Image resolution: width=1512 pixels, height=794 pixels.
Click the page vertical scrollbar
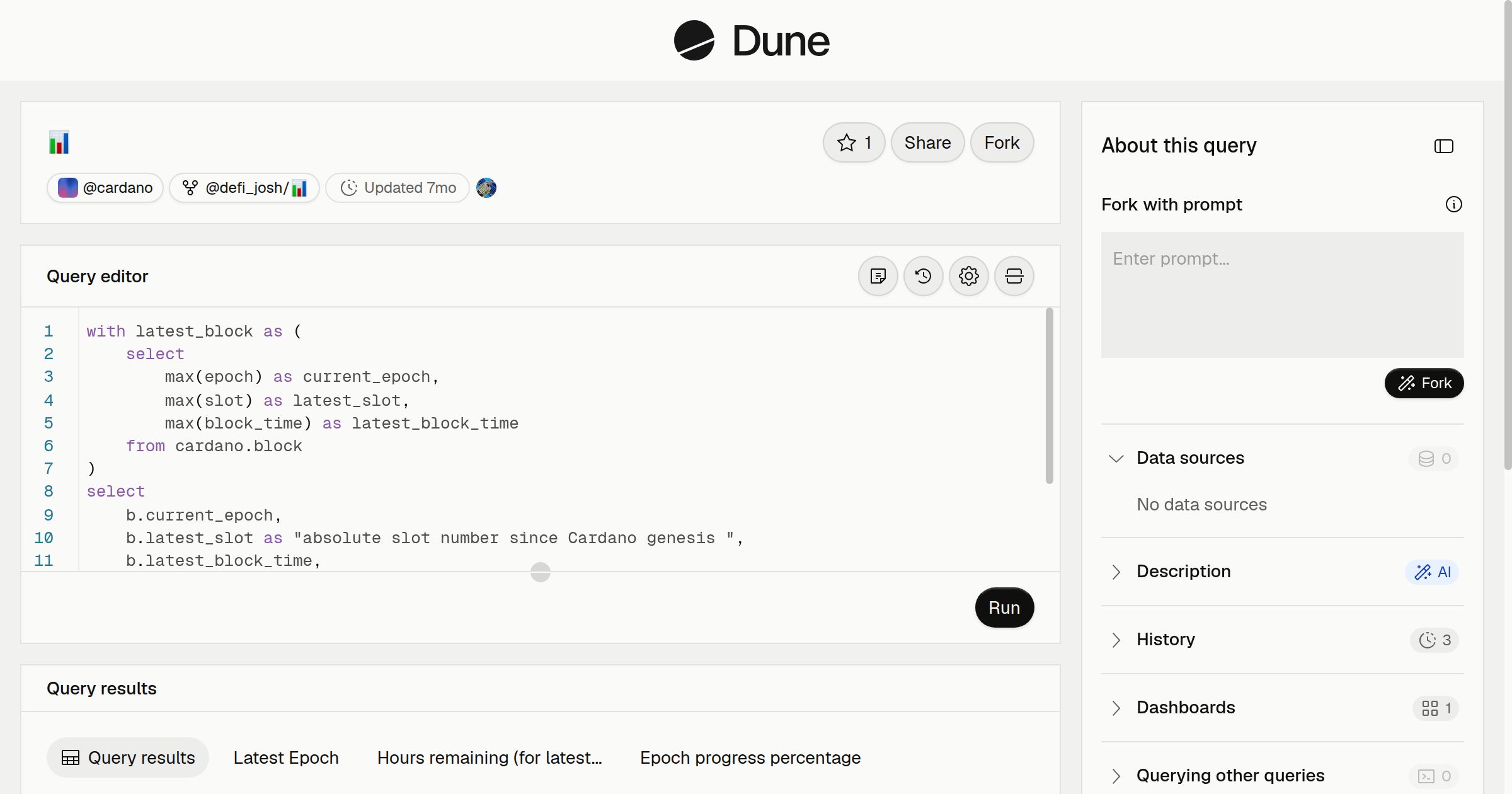1508,235
